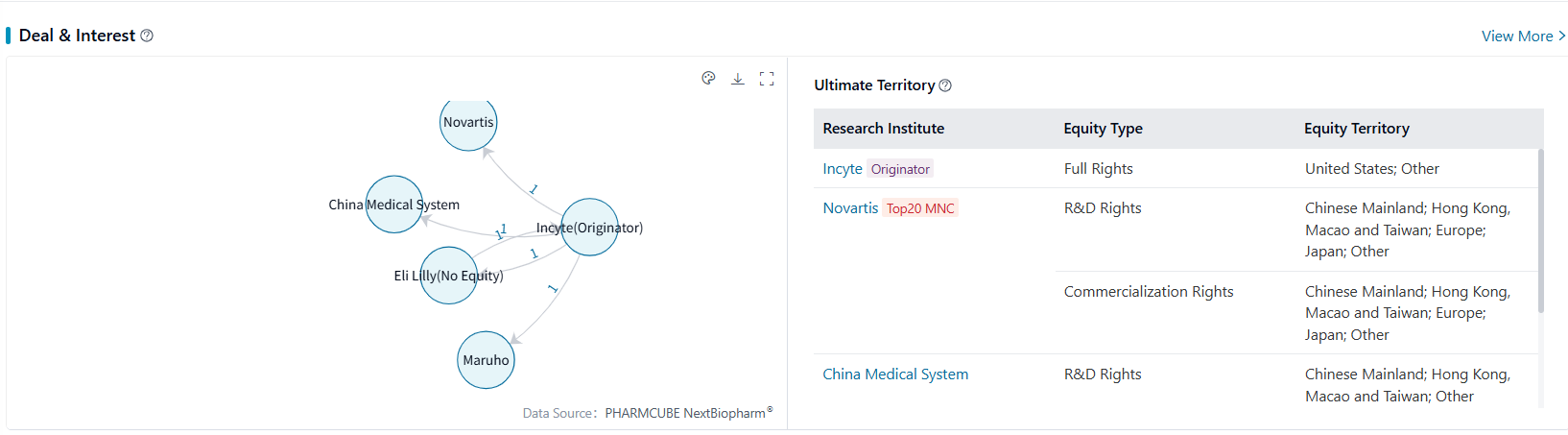
Task: Open the Incyte institute link
Action: tap(842, 169)
